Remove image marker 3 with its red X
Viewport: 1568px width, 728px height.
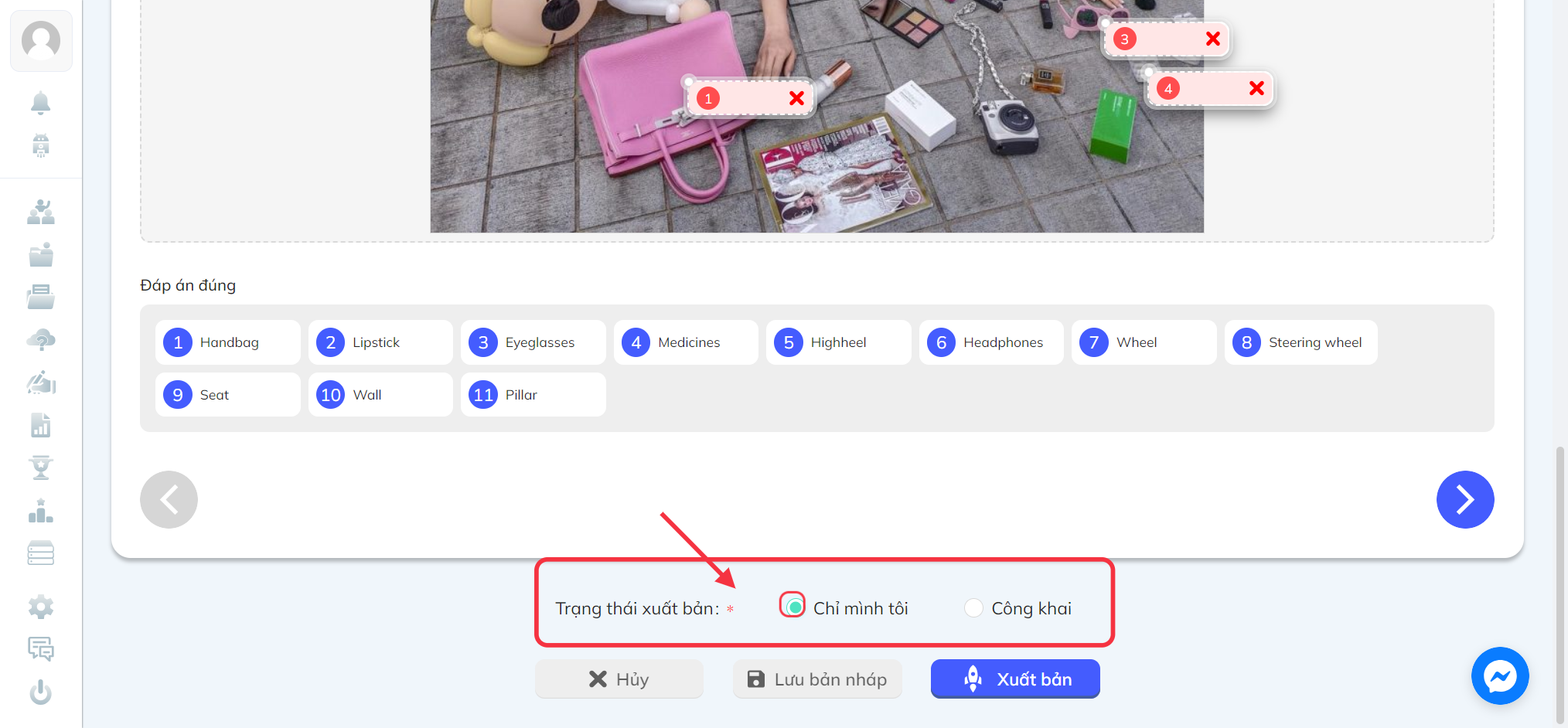click(1213, 39)
